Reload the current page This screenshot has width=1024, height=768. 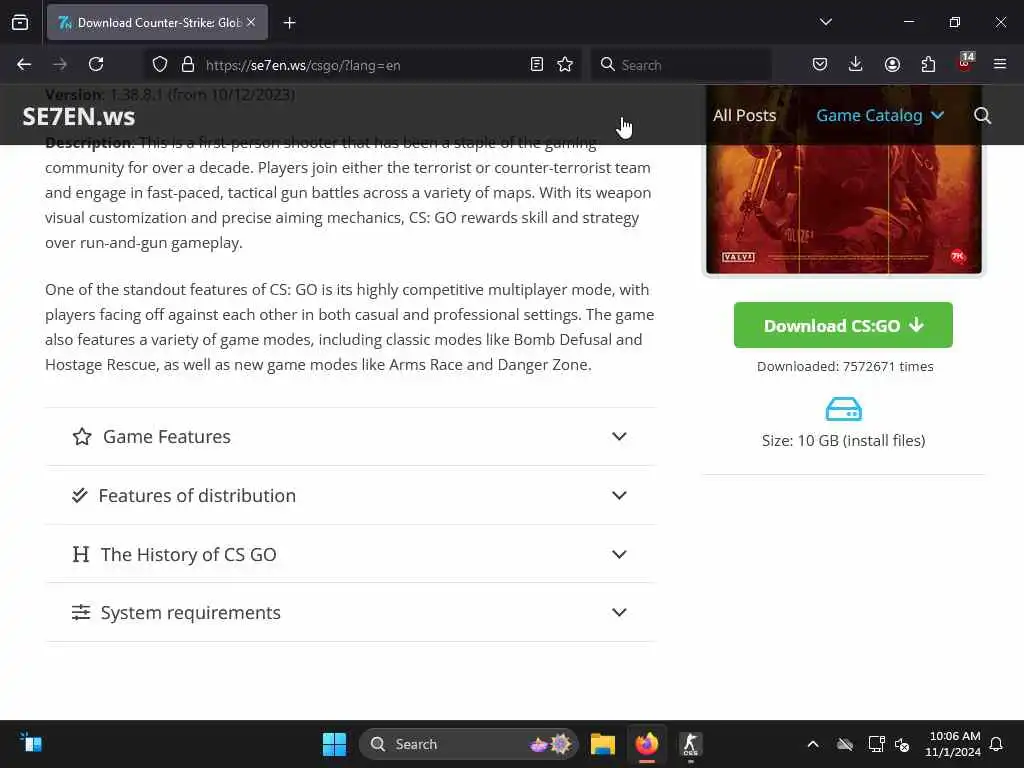click(x=96, y=65)
